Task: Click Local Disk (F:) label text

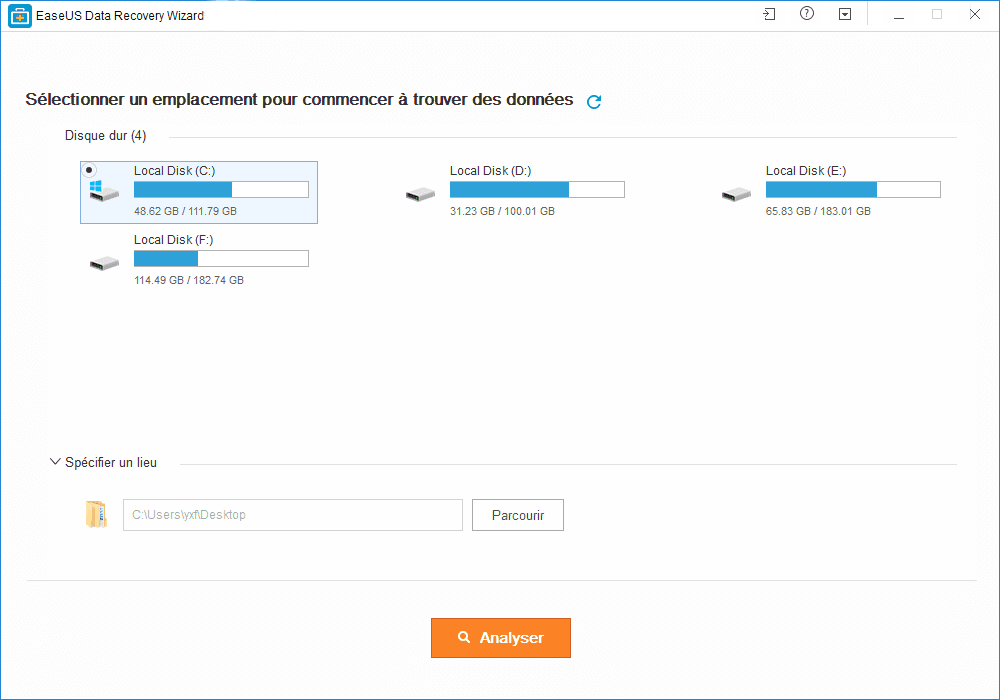Action: 173,240
